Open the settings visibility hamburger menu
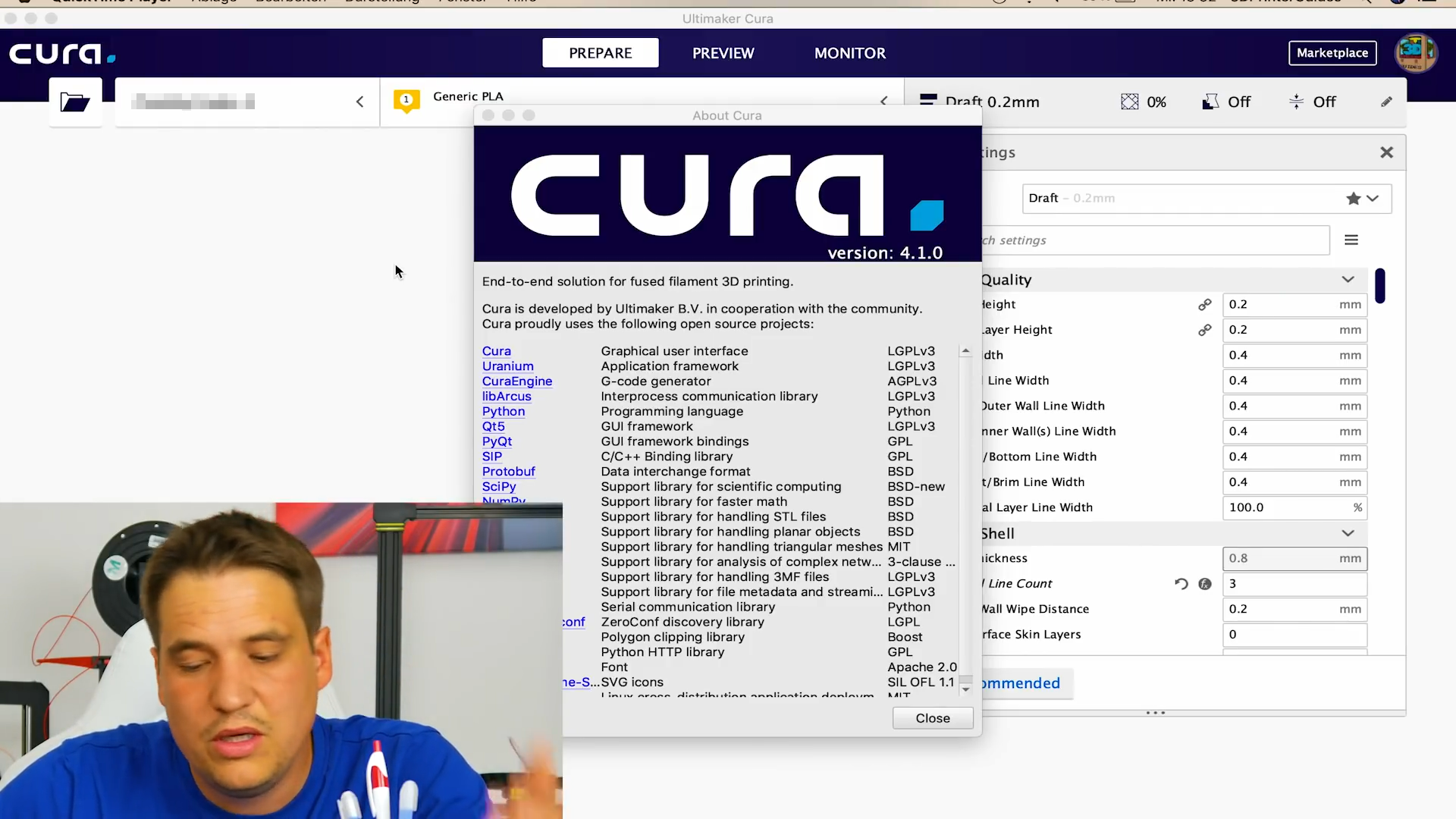This screenshot has width=1456, height=819. 1351,240
